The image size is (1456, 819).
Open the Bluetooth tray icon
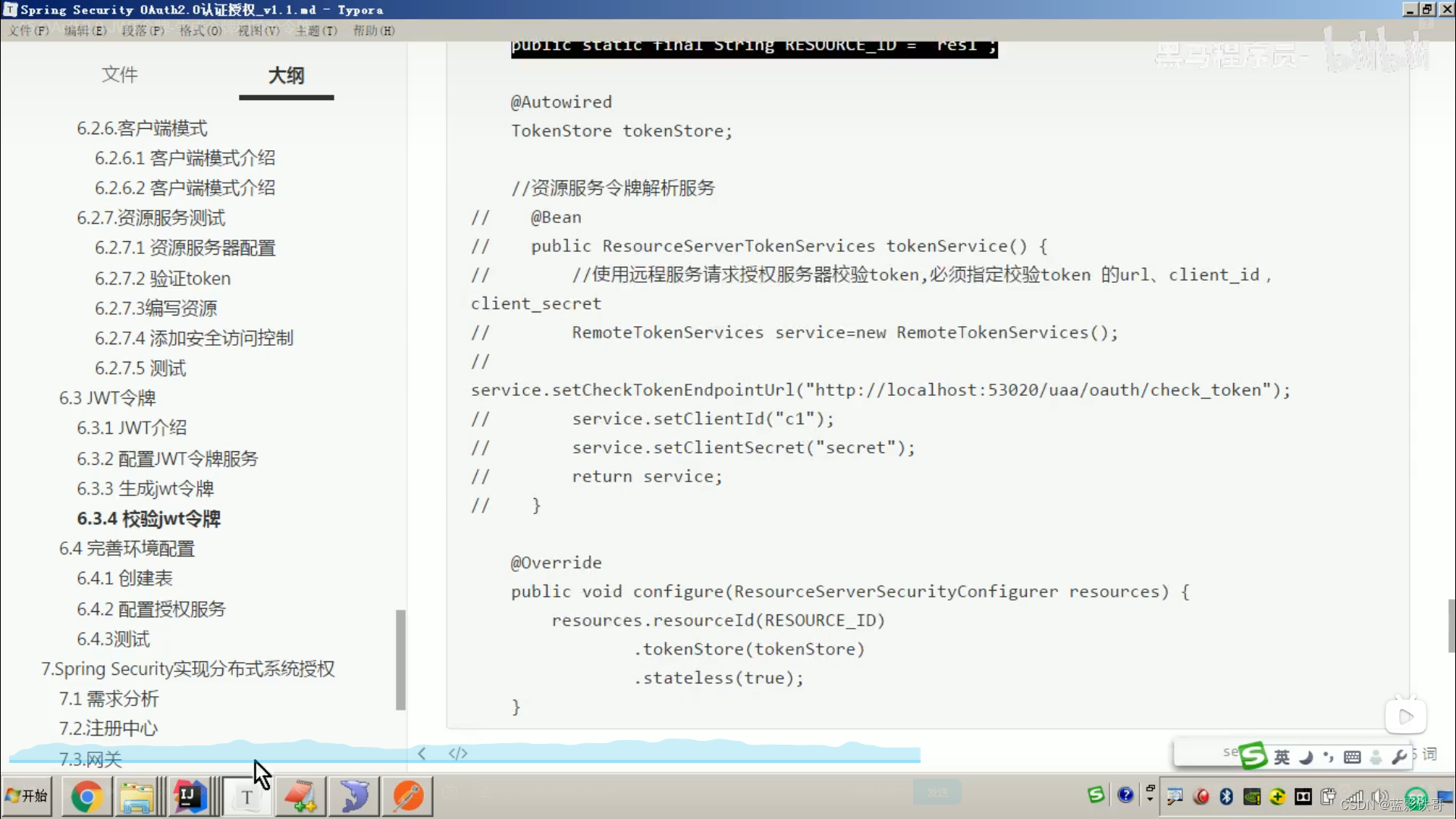(x=1226, y=796)
